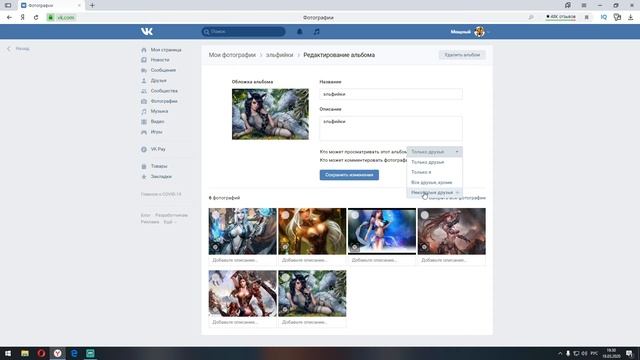Select Все друзья, кроме option
640x360 pixels.
pos(434,182)
